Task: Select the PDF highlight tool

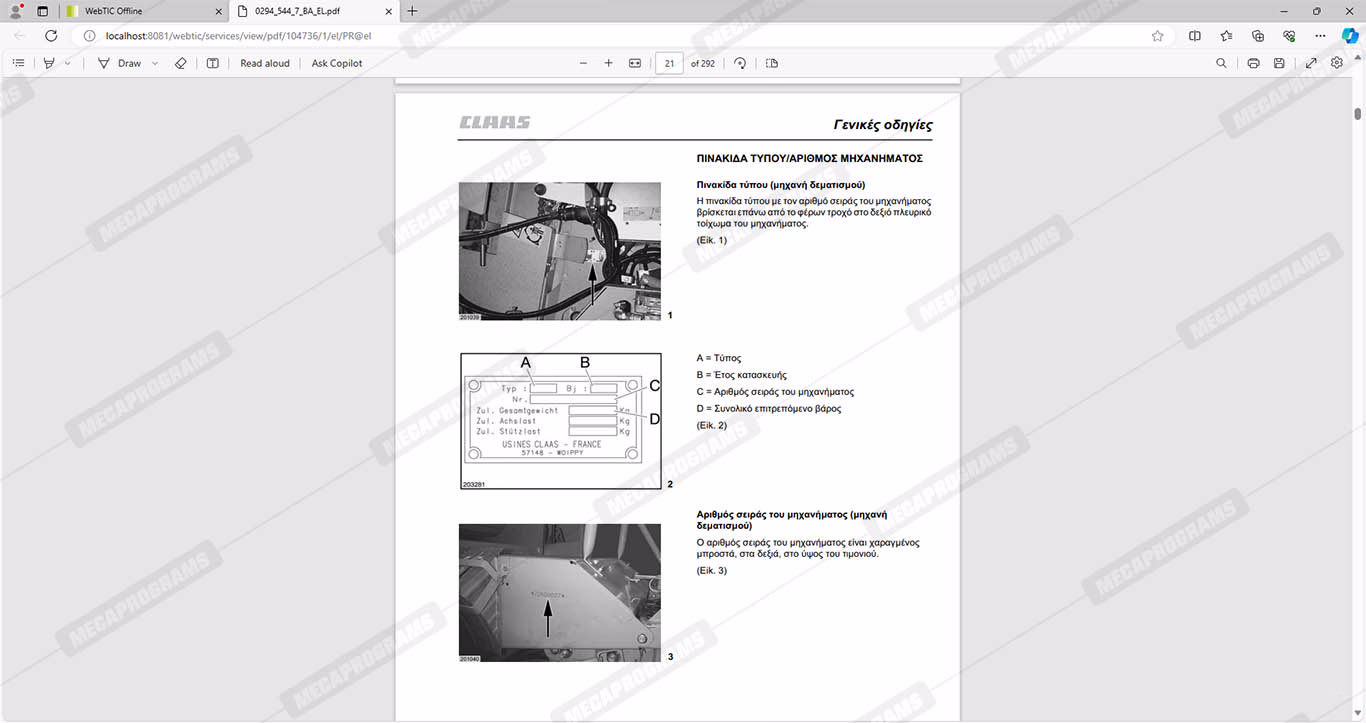Action: [x=48, y=63]
